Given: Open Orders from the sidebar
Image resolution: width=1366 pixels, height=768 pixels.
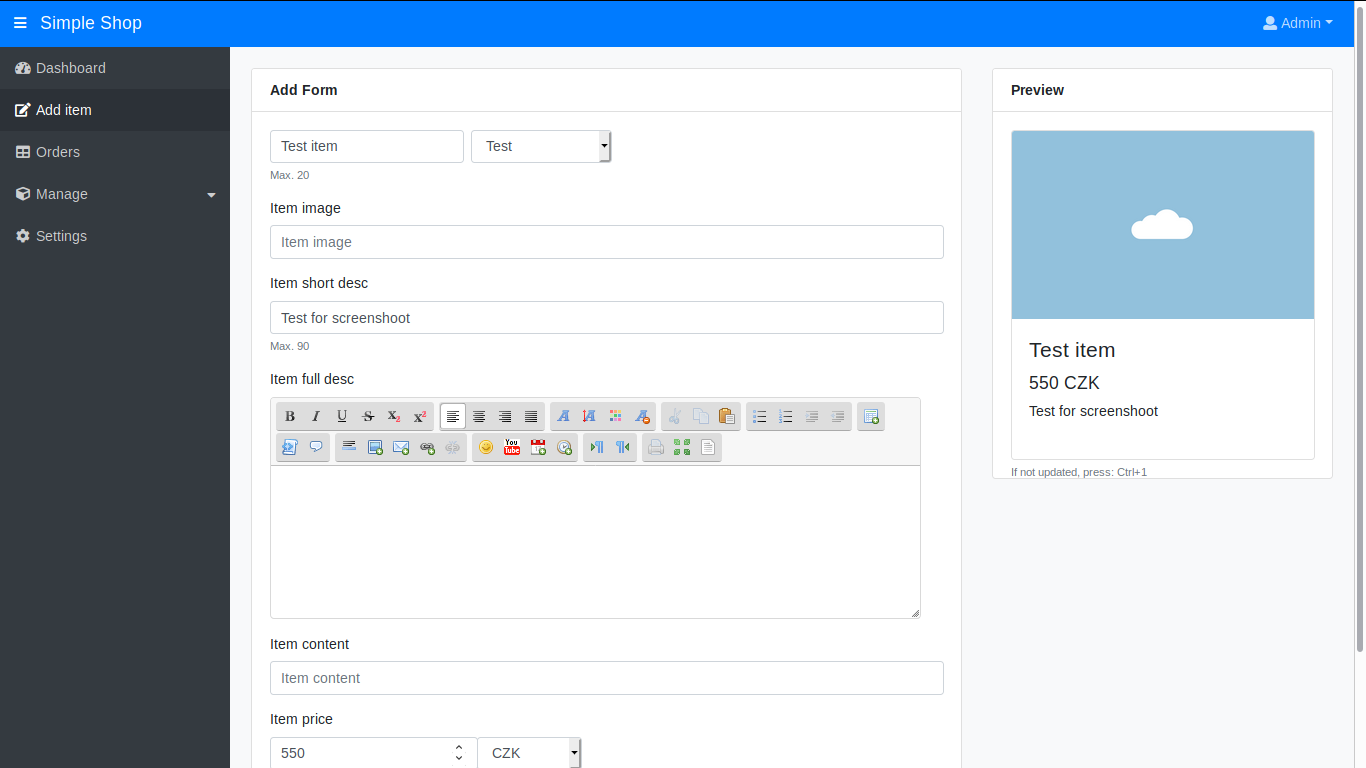Looking at the screenshot, I should click(115, 152).
